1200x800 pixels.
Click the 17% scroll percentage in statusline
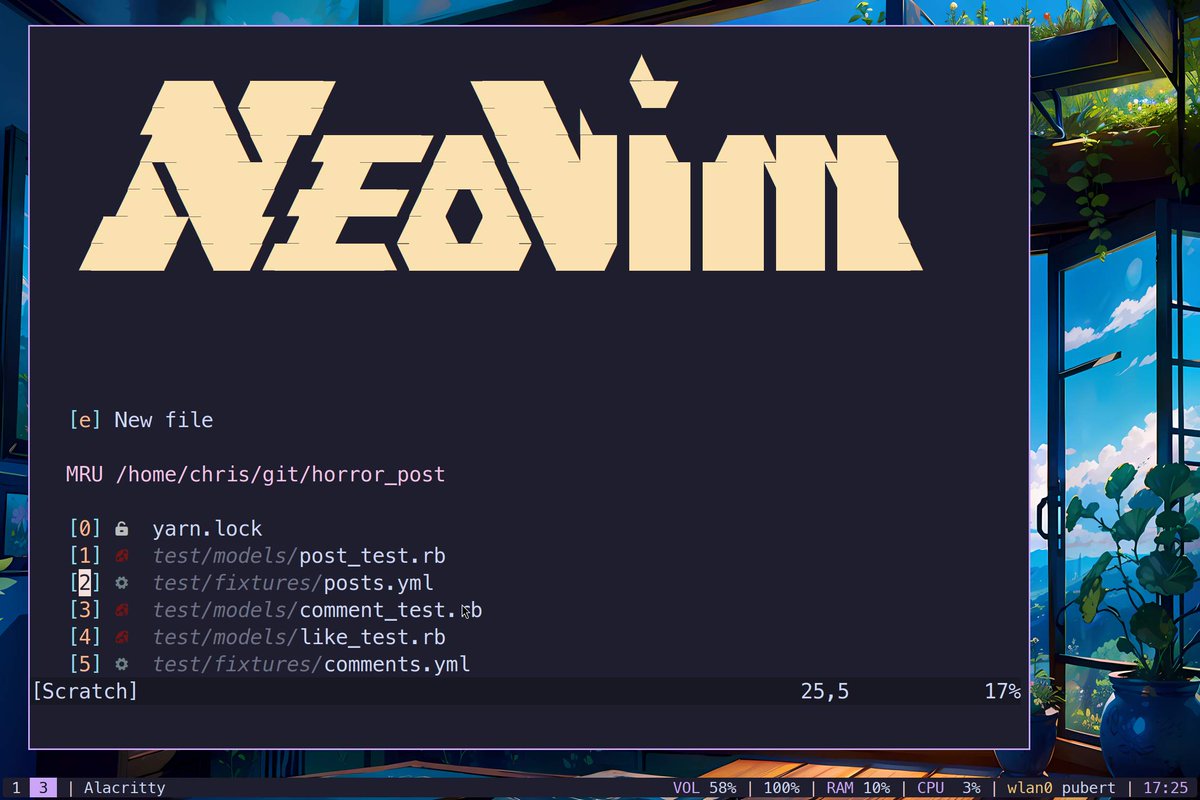point(1002,691)
